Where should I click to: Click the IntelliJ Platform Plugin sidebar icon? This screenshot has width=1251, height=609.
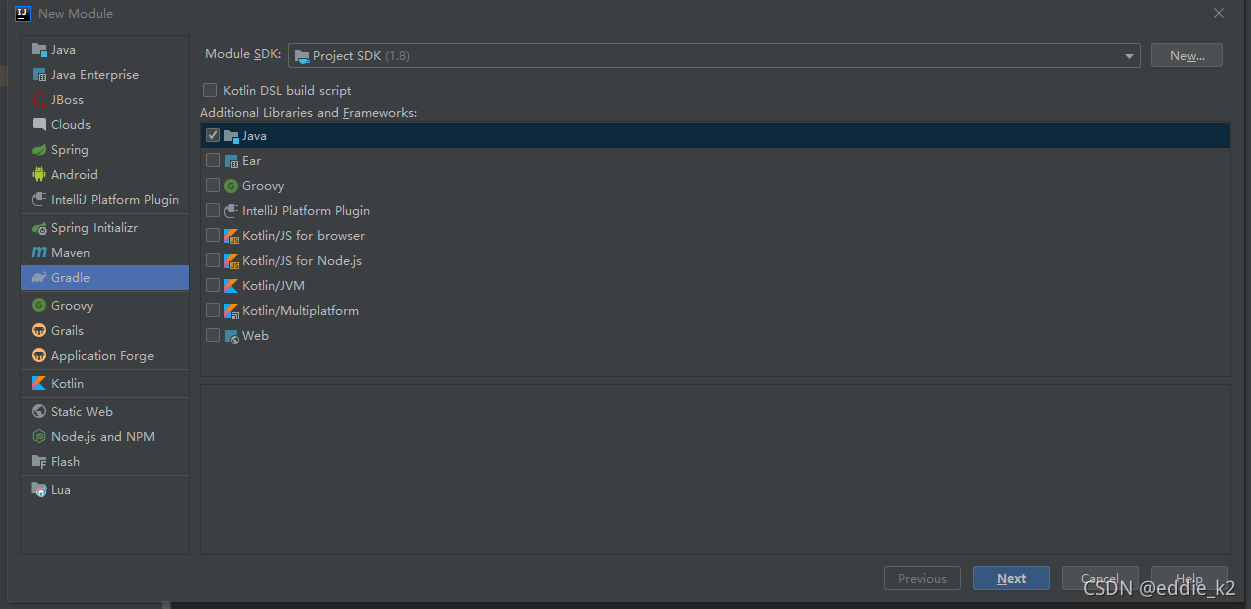point(39,200)
